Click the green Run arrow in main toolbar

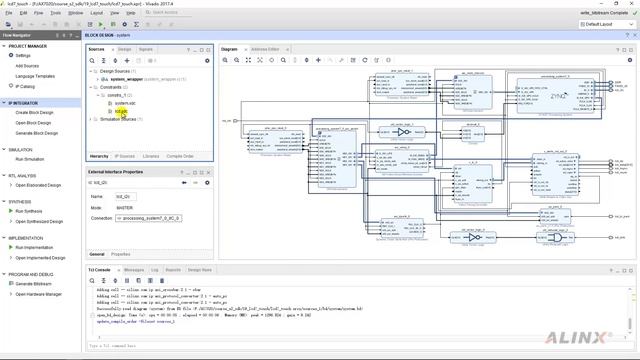(101, 24)
